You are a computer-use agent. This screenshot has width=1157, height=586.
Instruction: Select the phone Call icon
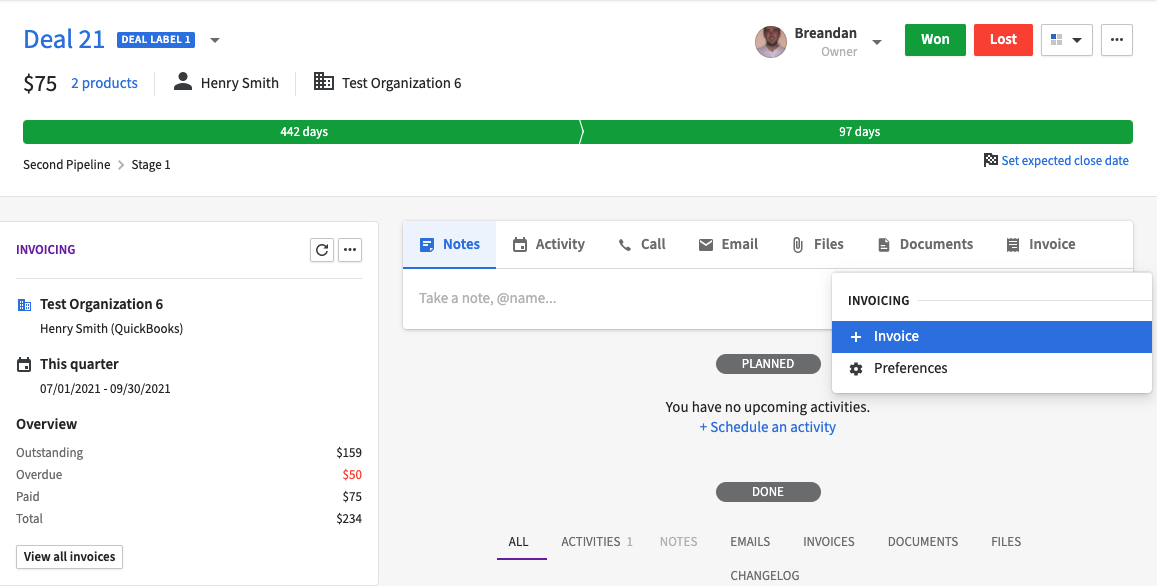625,243
